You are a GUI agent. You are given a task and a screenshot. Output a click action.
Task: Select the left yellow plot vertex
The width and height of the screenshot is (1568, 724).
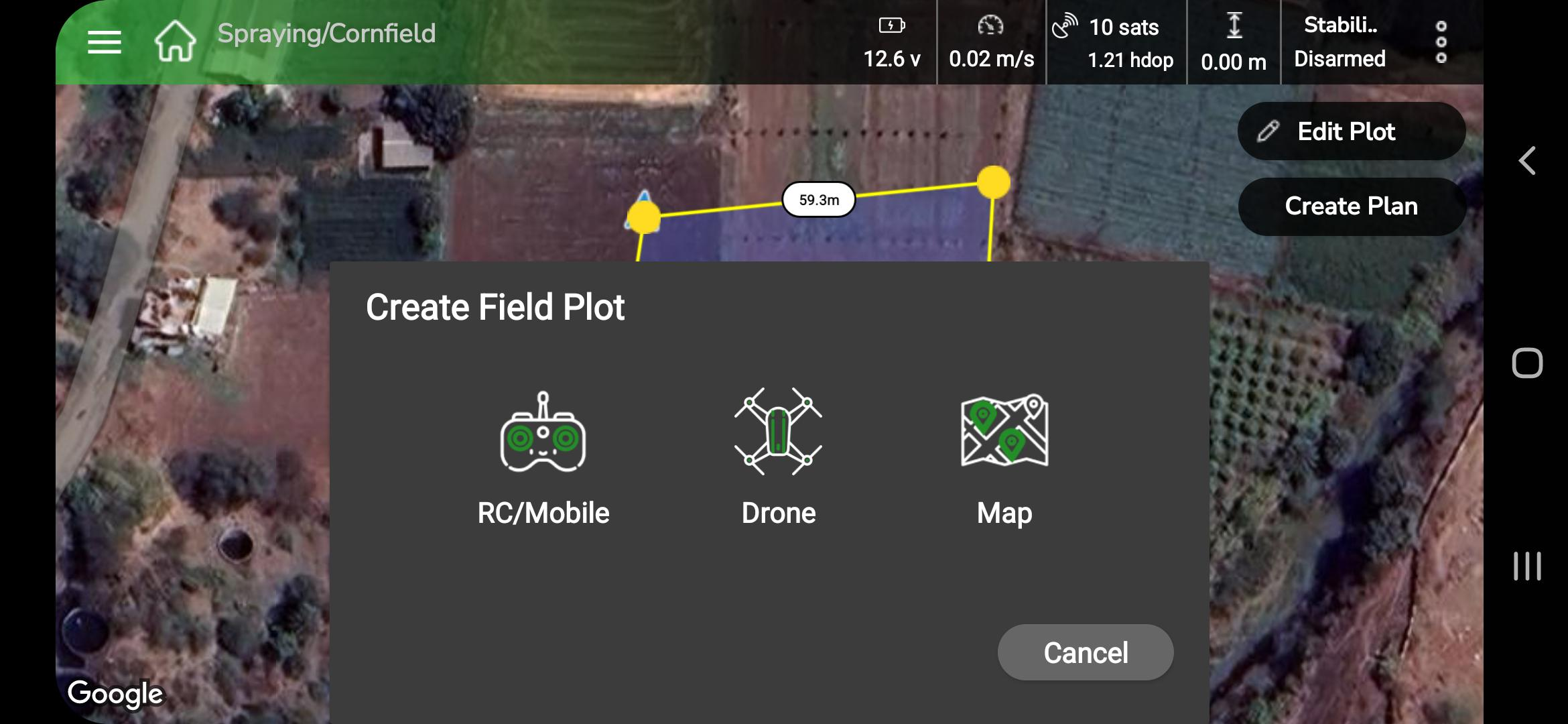point(644,217)
